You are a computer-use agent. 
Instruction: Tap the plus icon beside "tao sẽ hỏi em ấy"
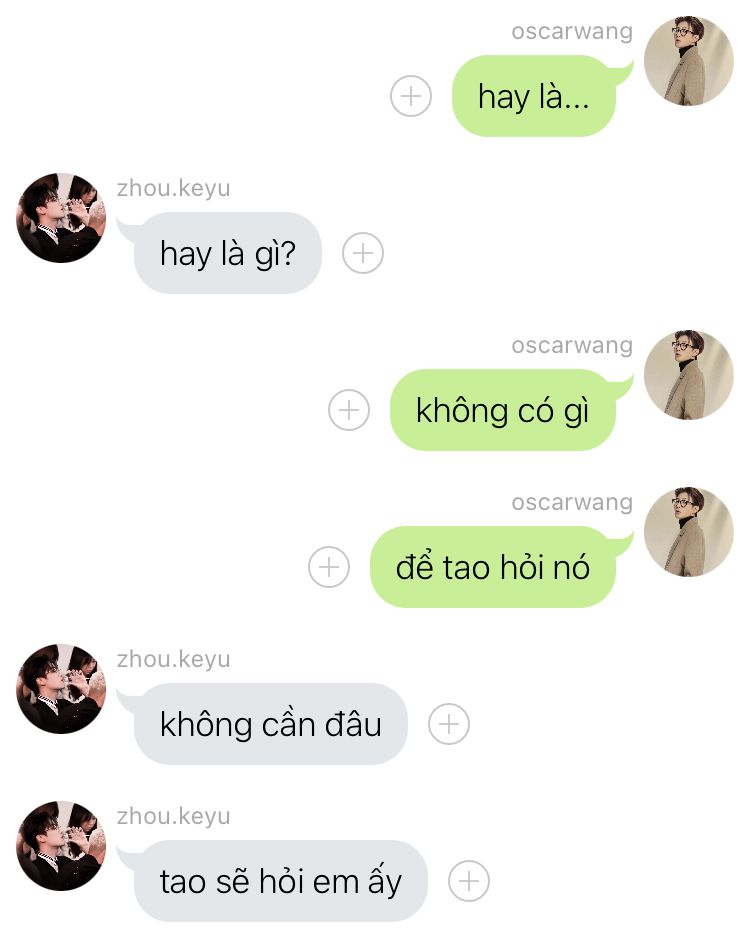469,881
